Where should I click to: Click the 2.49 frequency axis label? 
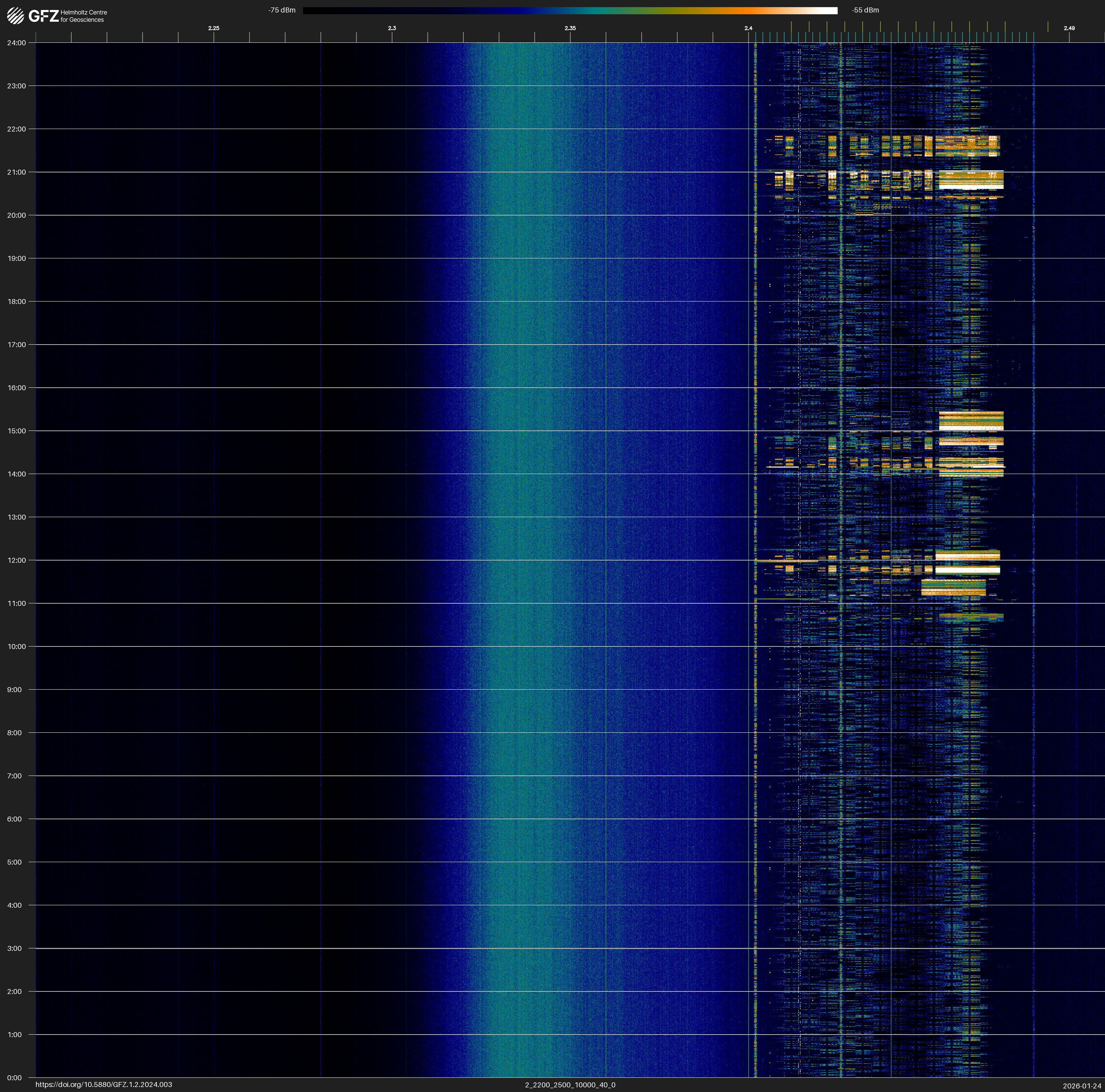pyautogui.click(x=1069, y=28)
